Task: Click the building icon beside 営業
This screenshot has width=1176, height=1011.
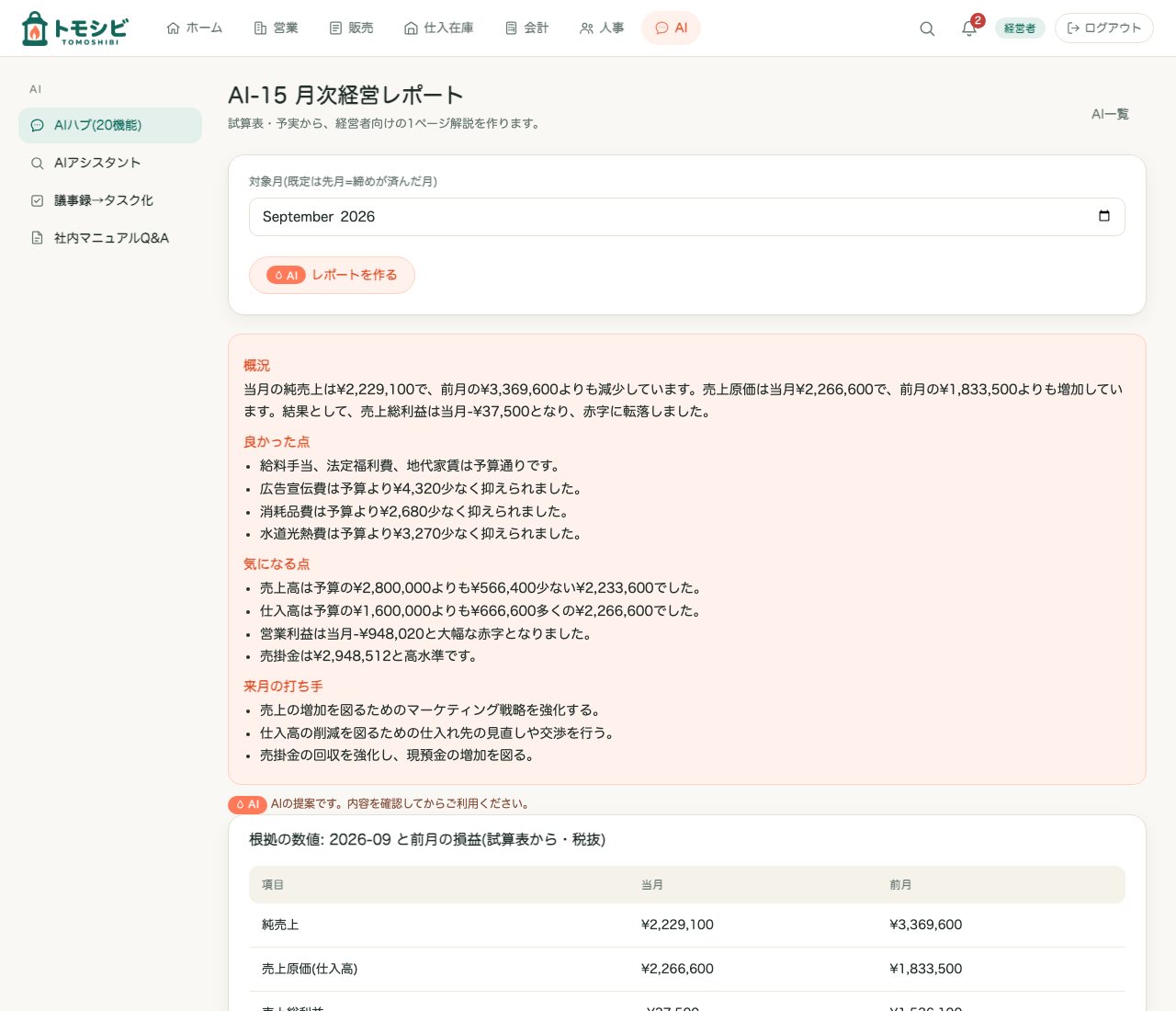Action: [x=260, y=28]
